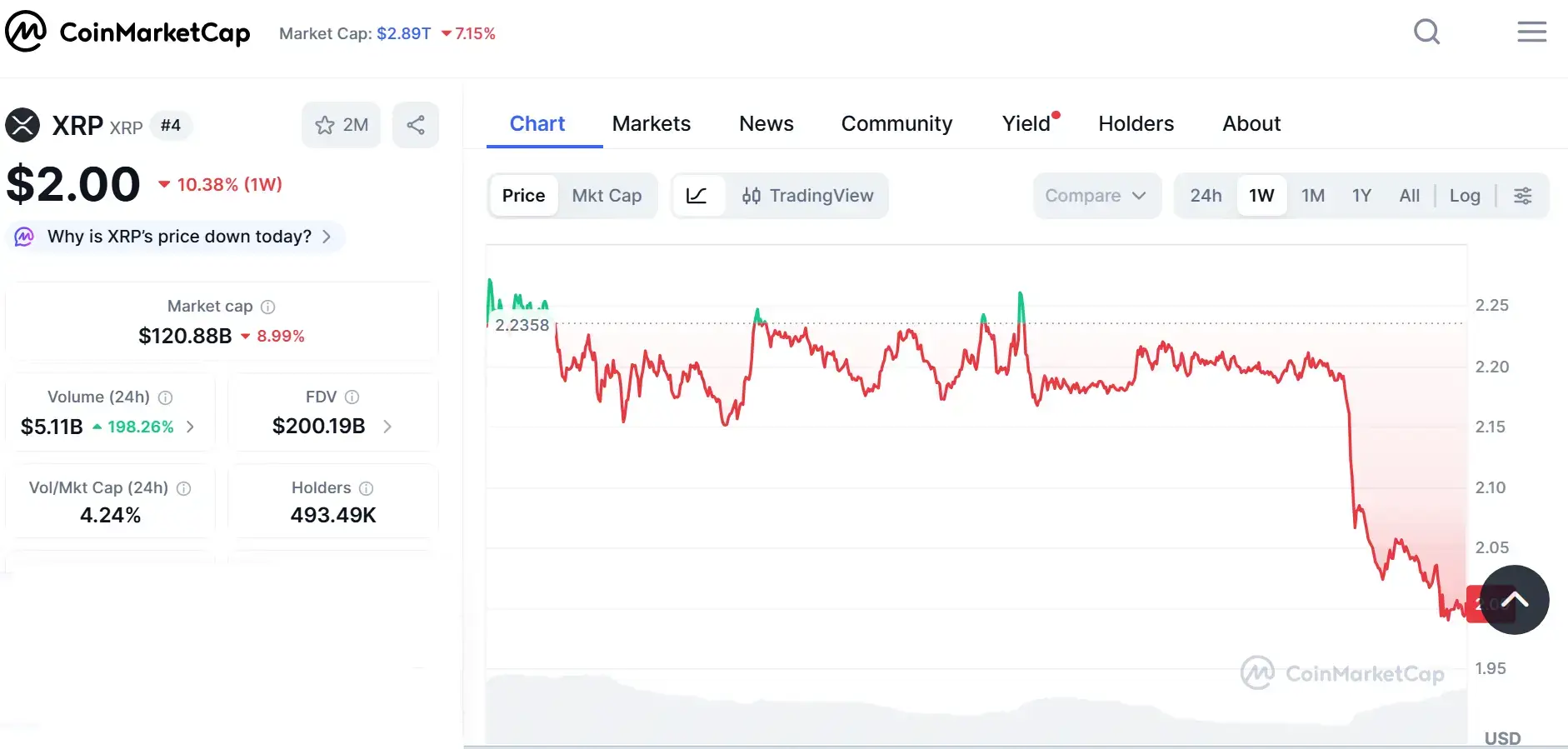Image resolution: width=1568 pixels, height=749 pixels.
Task: Switch to the Markets tab
Action: point(651,124)
